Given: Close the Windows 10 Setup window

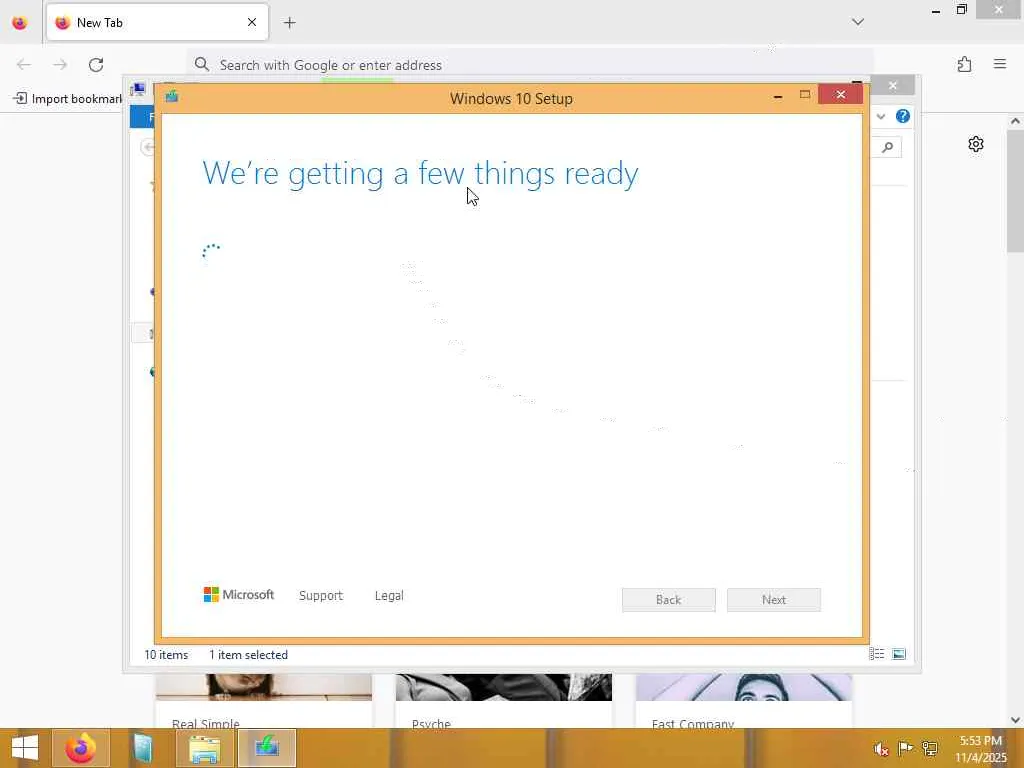Looking at the screenshot, I should tap(840, 95).
